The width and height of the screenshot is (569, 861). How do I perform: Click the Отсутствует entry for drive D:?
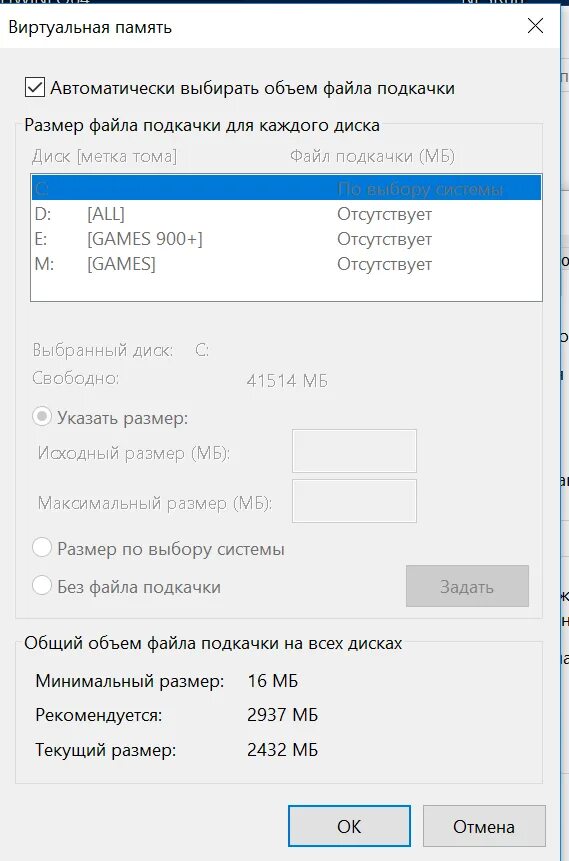coord(384,214)
